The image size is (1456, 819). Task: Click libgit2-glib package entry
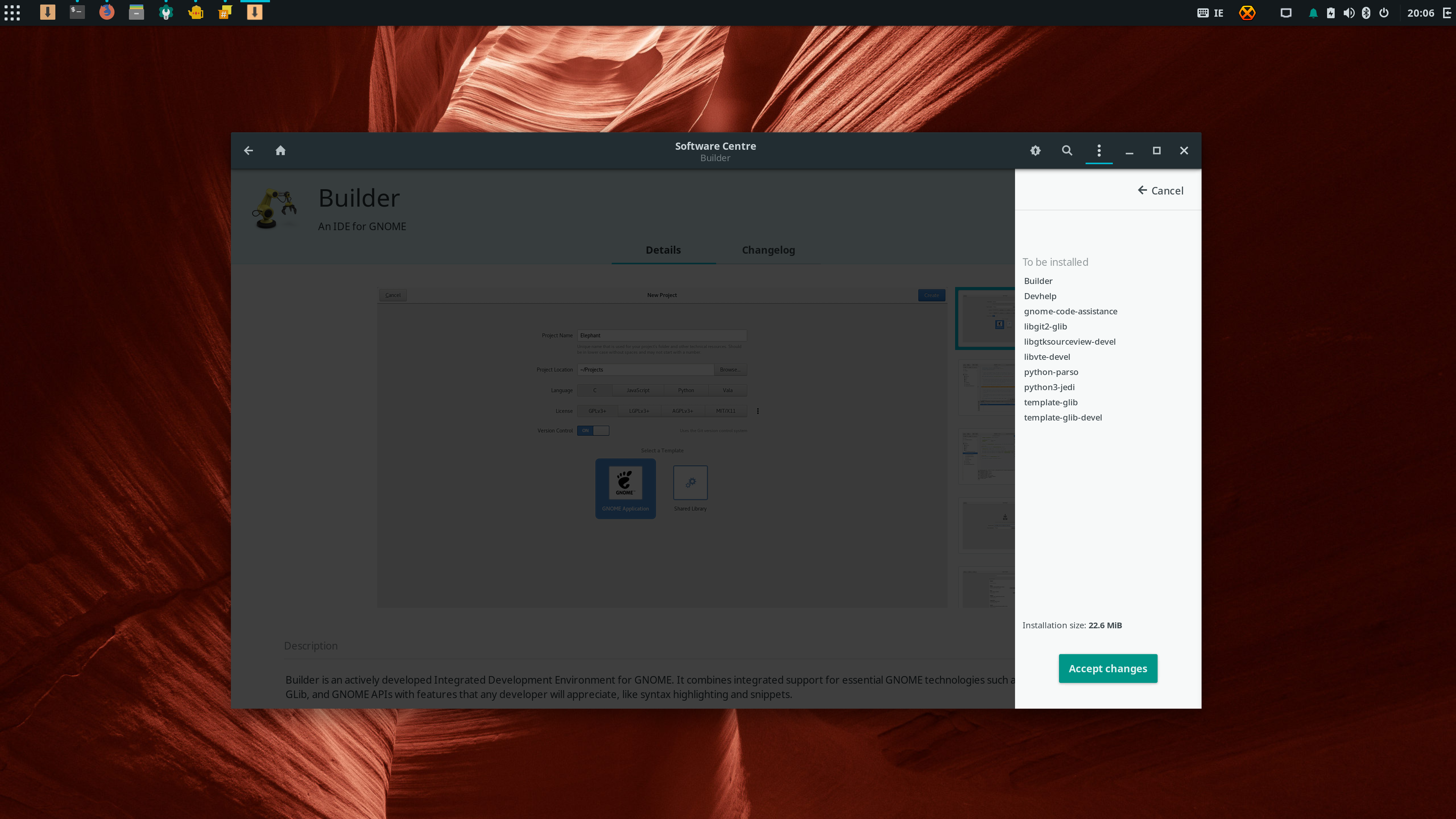point(1045,327)
